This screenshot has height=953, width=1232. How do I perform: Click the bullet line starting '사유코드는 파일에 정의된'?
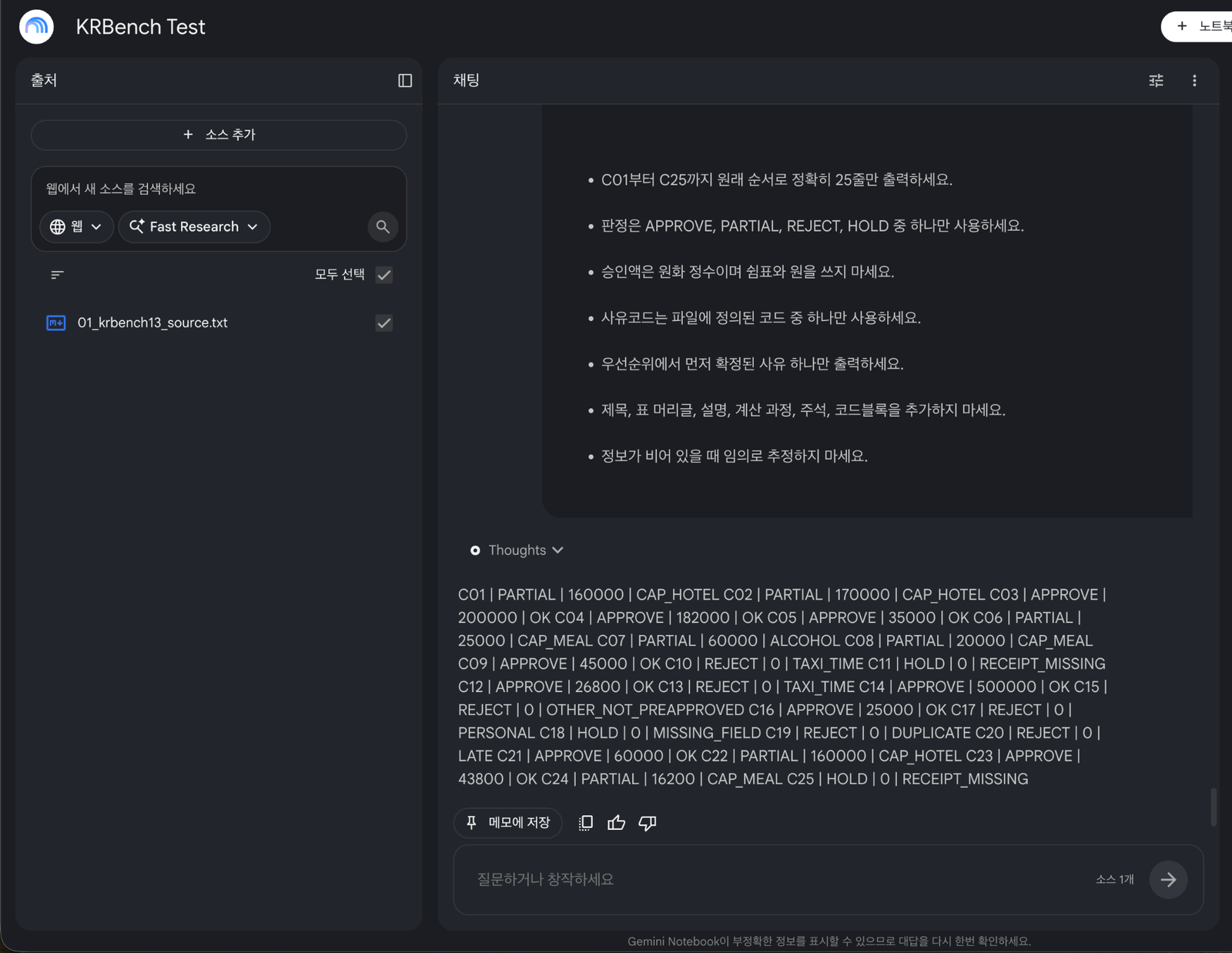(x=761, y=318)
